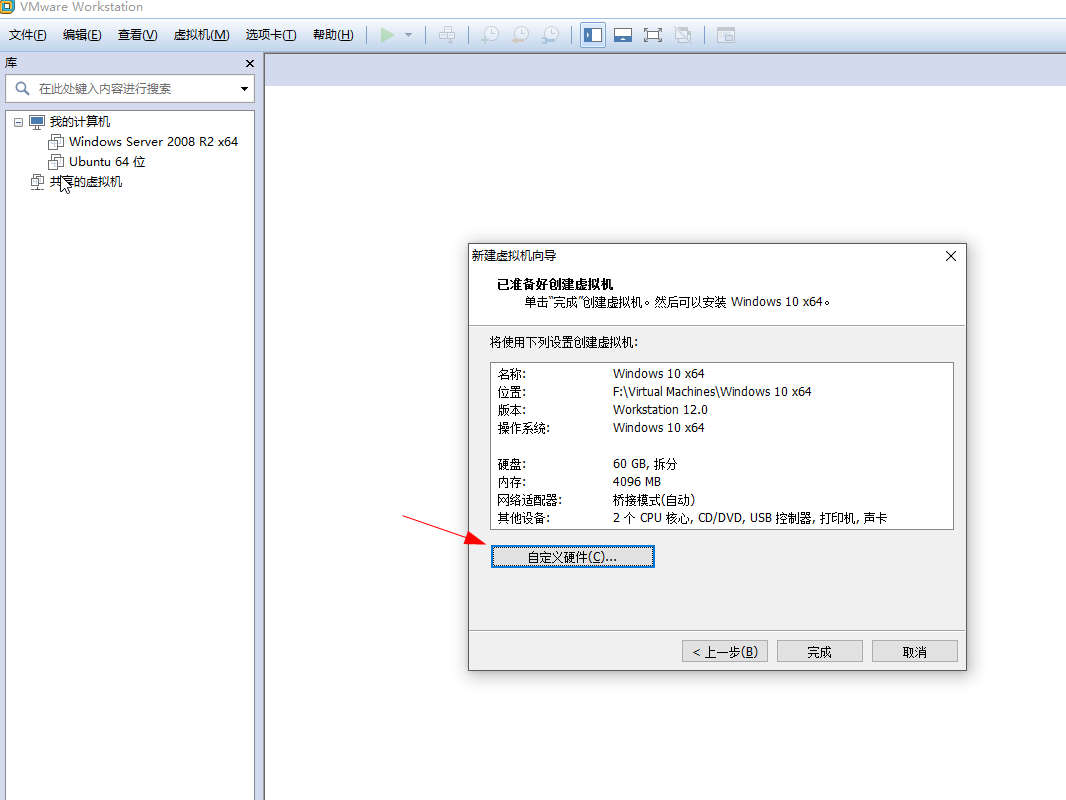Click the thumbnail bar view icon
1066x800 pixels.
point(623,35)
